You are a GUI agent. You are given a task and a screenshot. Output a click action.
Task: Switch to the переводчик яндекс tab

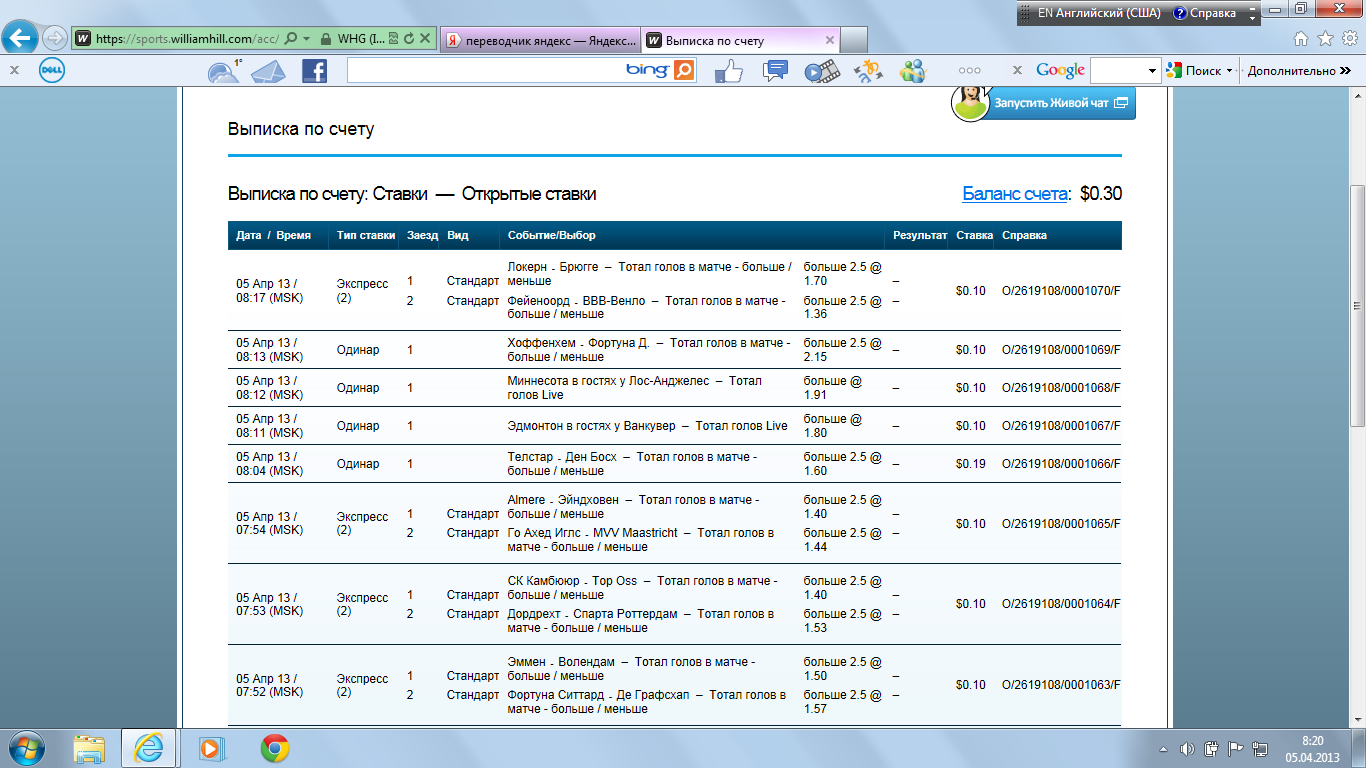pos(540,40)
